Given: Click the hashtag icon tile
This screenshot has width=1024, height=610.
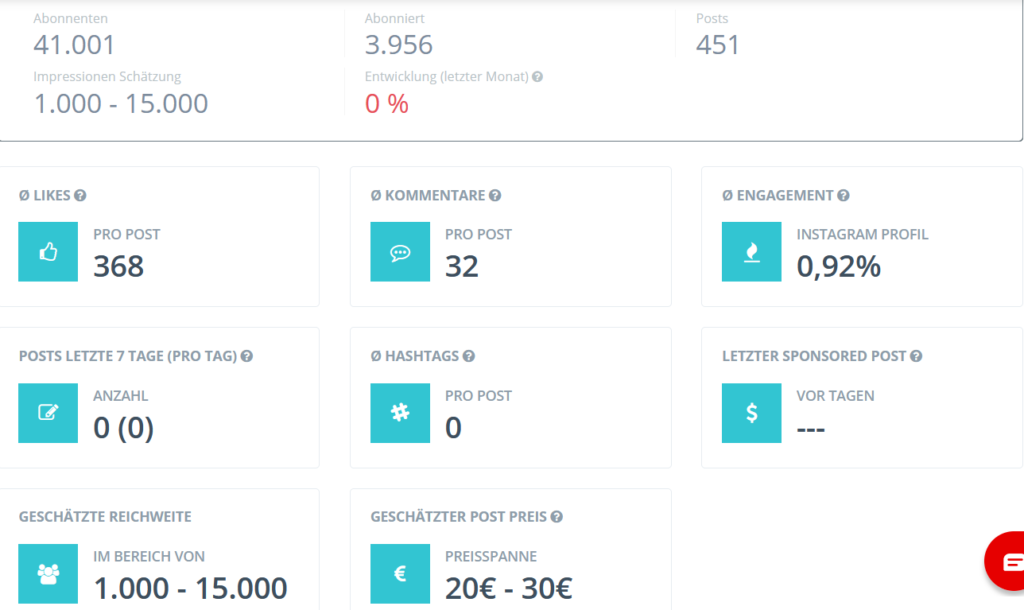Looking at the screenshot, I should (400, 413).
